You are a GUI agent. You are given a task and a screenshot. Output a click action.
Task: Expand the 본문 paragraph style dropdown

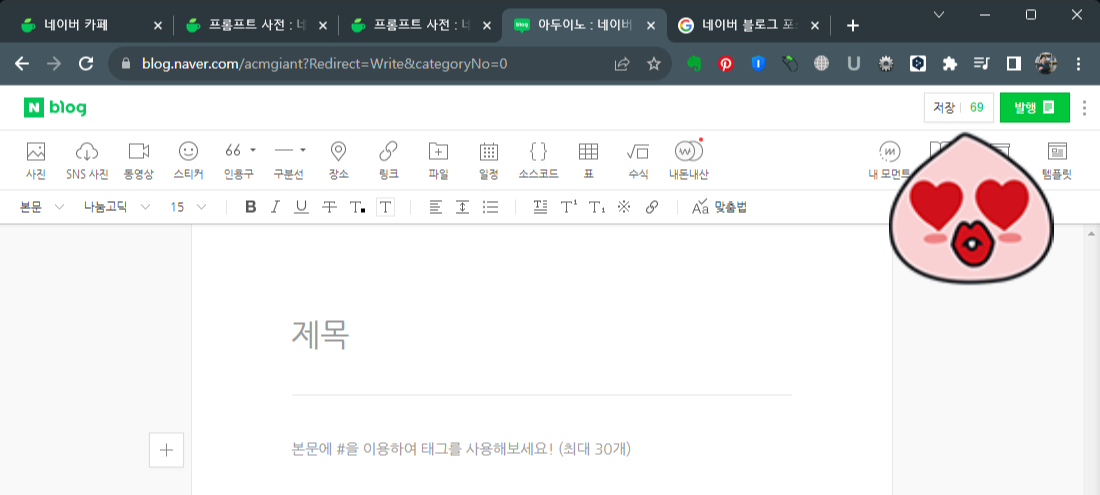[x=42, y=207]
